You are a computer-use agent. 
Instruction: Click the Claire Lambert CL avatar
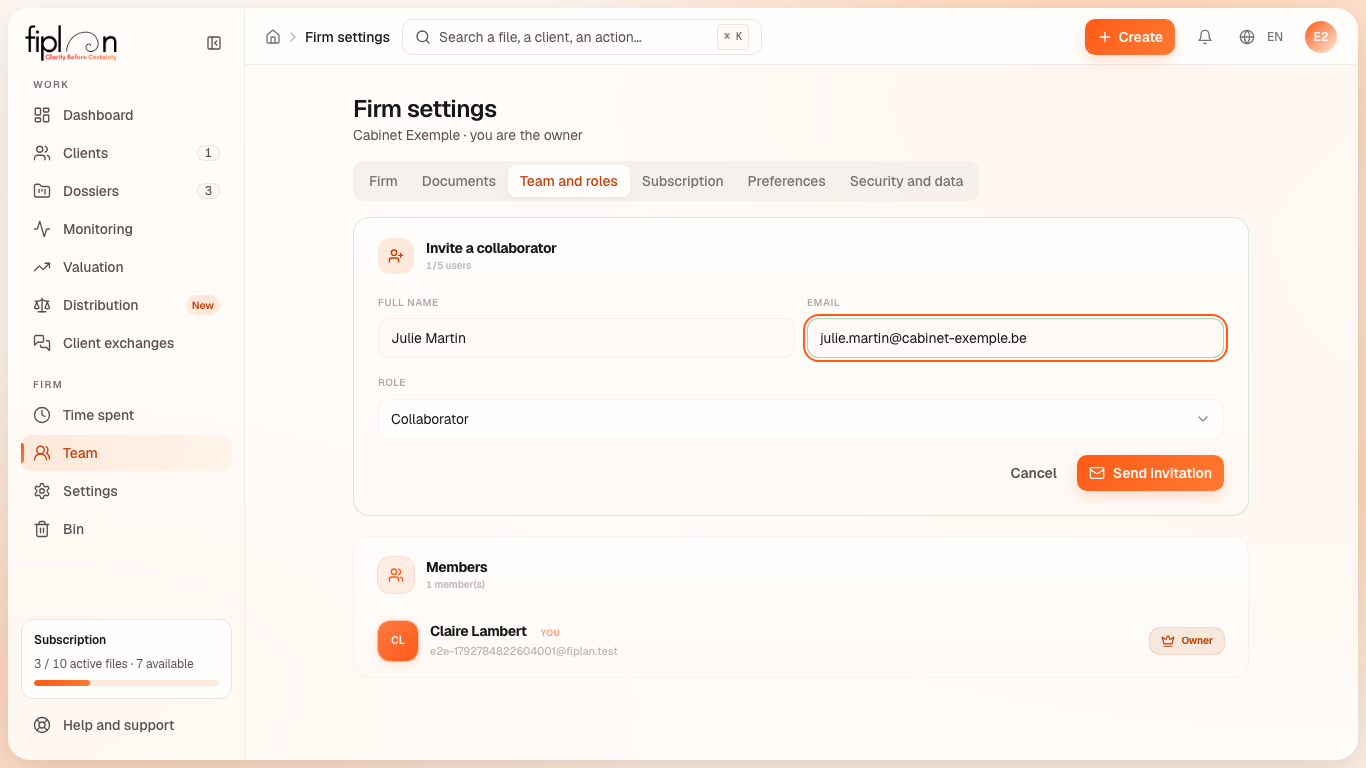[398, 641]
